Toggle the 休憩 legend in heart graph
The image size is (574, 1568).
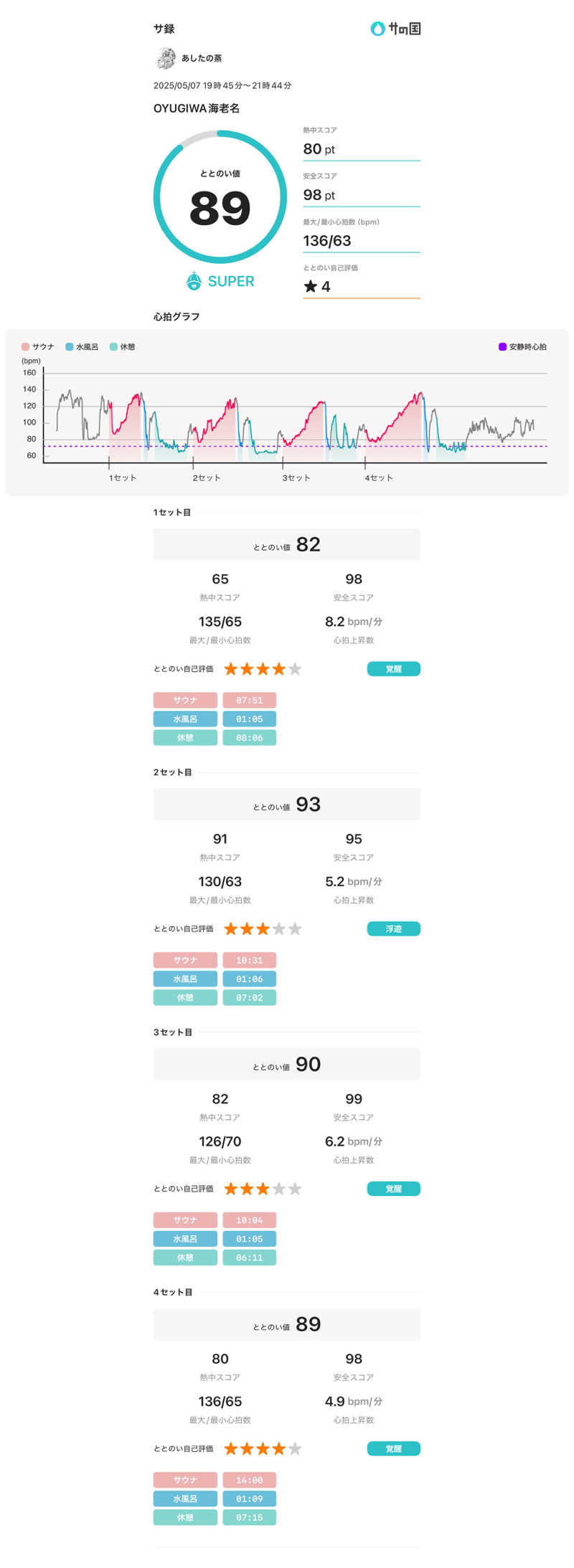pyautogui.click(x=122, y=347)
